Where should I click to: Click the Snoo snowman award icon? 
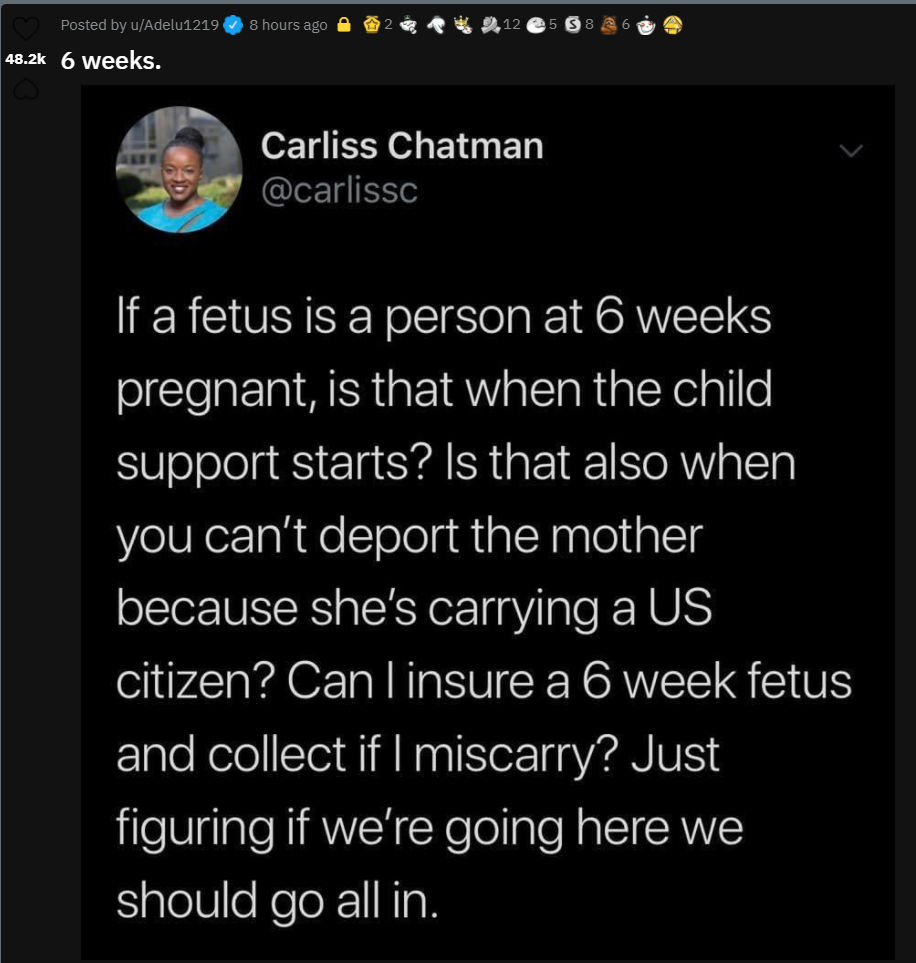646,25
